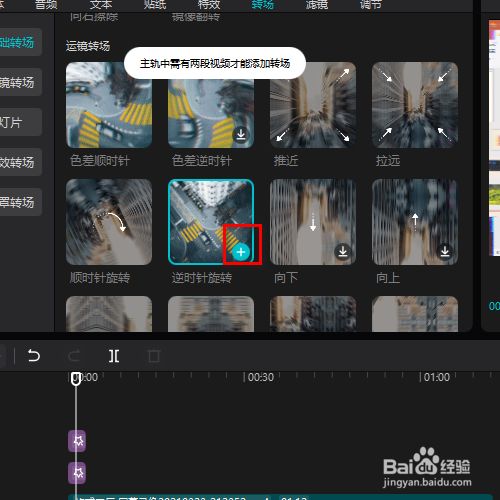
Task: Download the 向上 transition via its arrow icon
Action: click(445, 251)
